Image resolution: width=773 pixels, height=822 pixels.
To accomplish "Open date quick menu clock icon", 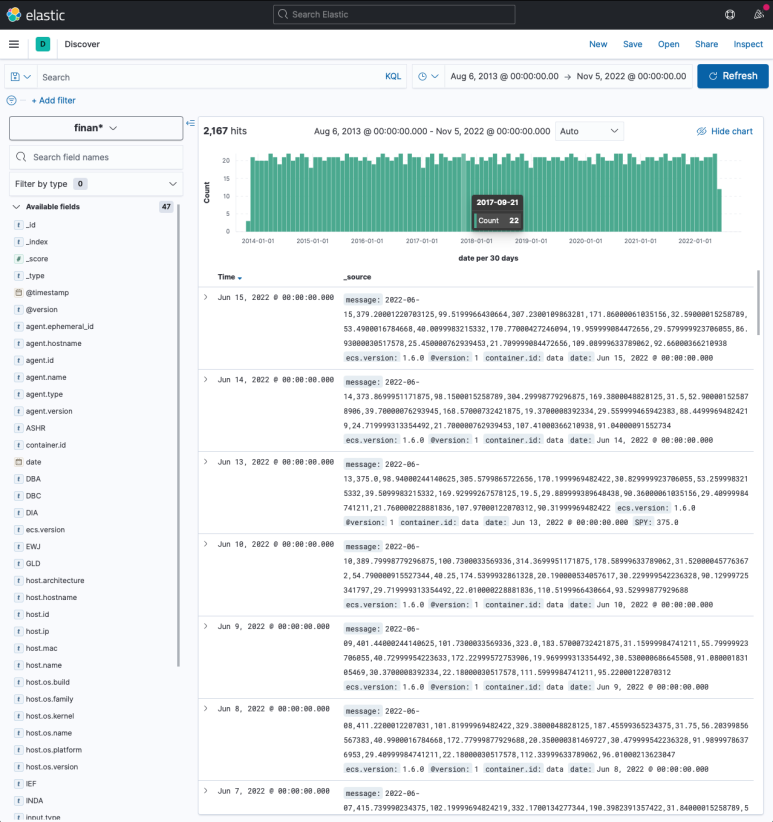I will [x=428, y=77].
